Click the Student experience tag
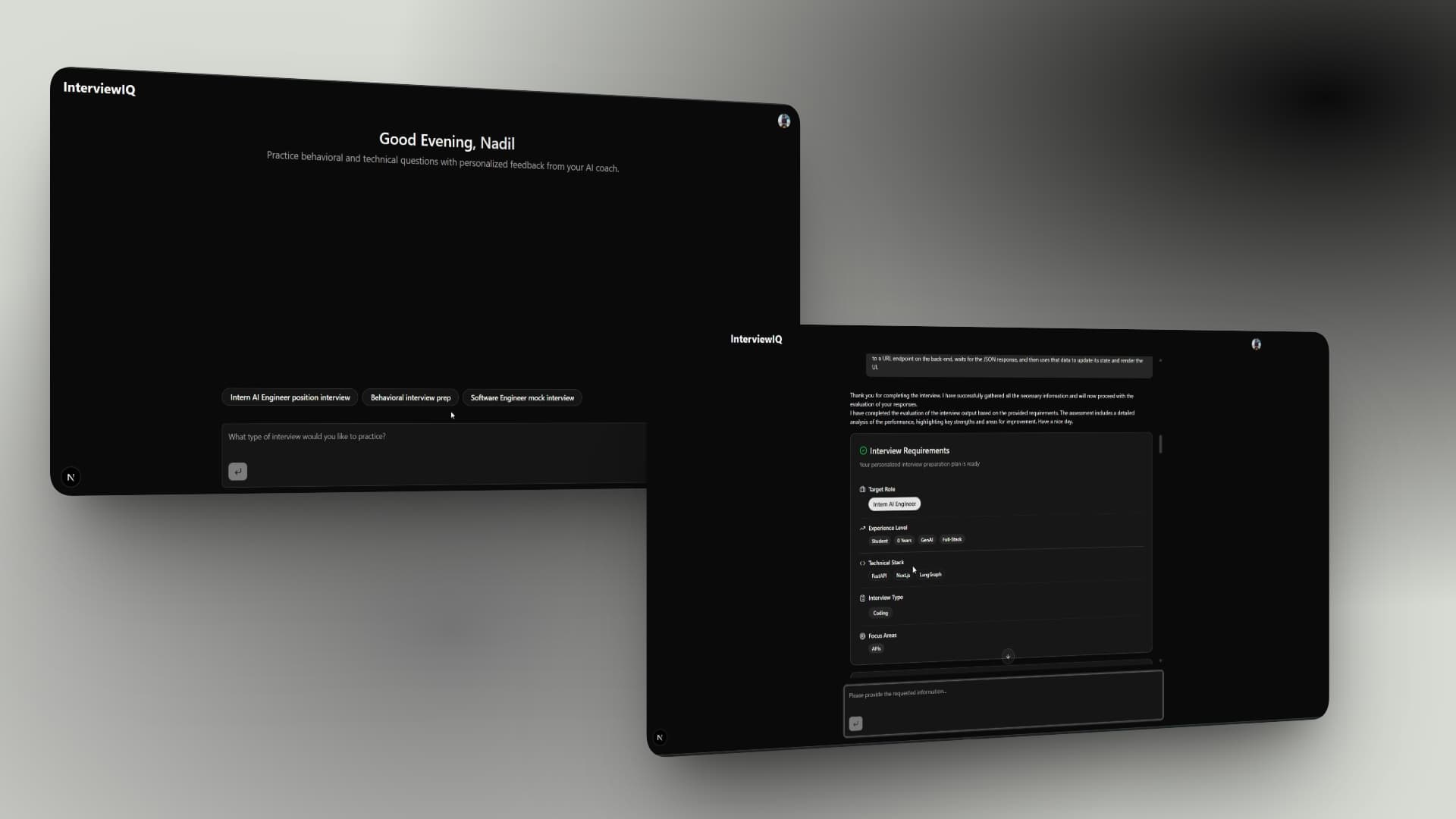 [880, 541]
